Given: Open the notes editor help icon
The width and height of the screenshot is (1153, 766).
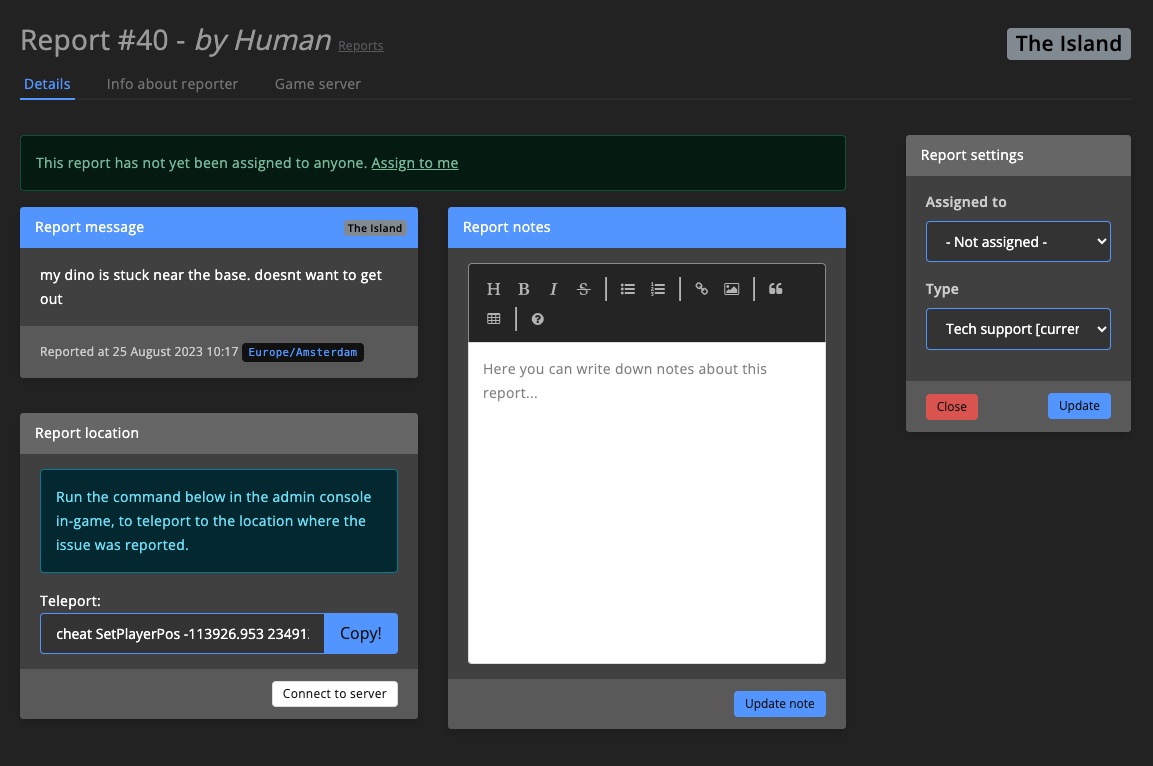Looking at the screenshot, I should 537,318.
